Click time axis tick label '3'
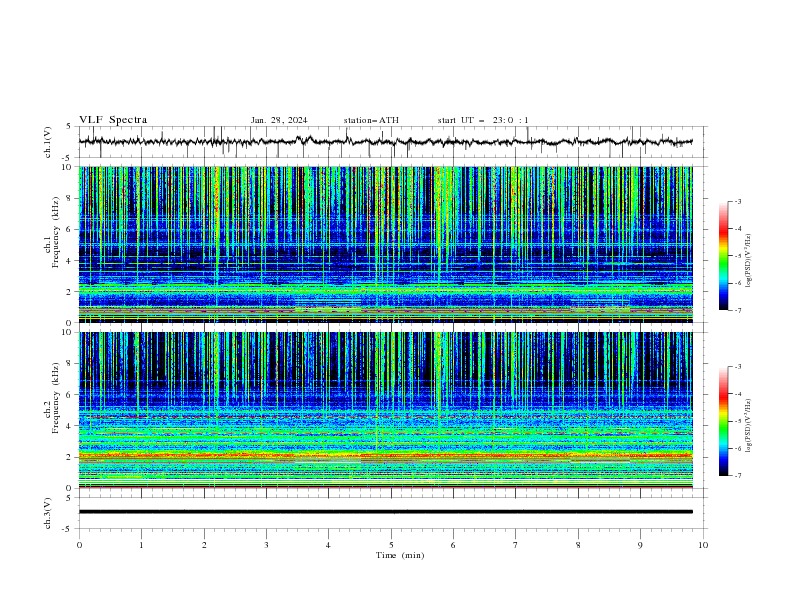This screenshot has width=792, height=612. pos(266,545)
